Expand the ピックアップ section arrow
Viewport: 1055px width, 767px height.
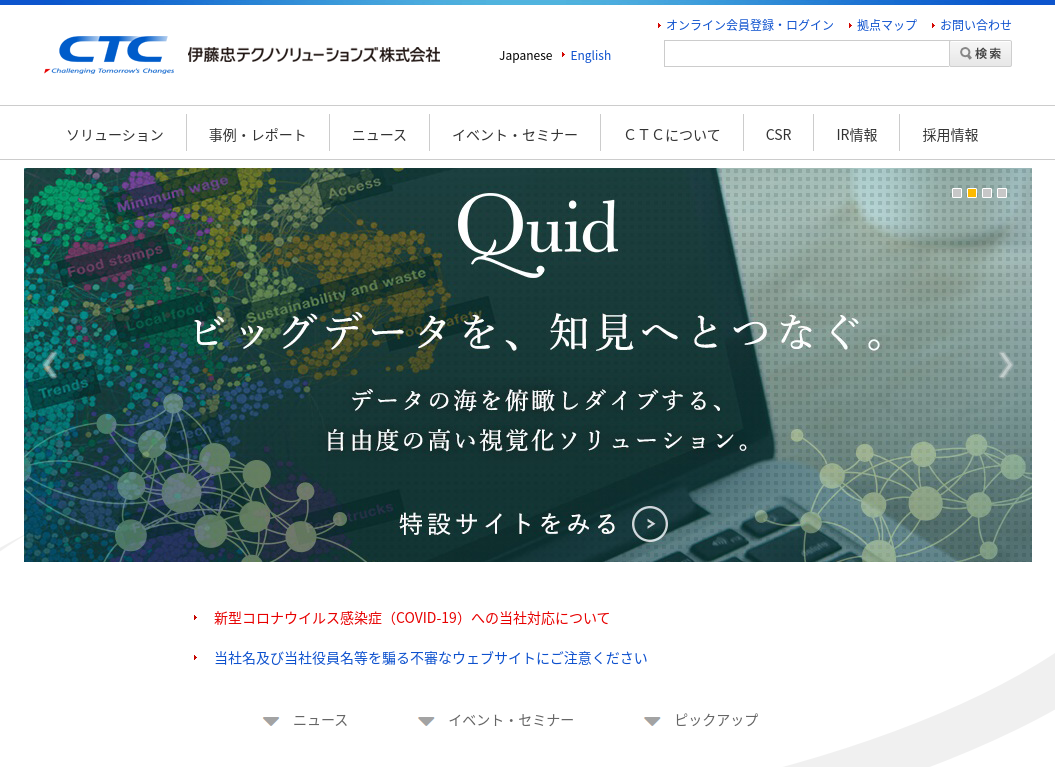point(652,721)
